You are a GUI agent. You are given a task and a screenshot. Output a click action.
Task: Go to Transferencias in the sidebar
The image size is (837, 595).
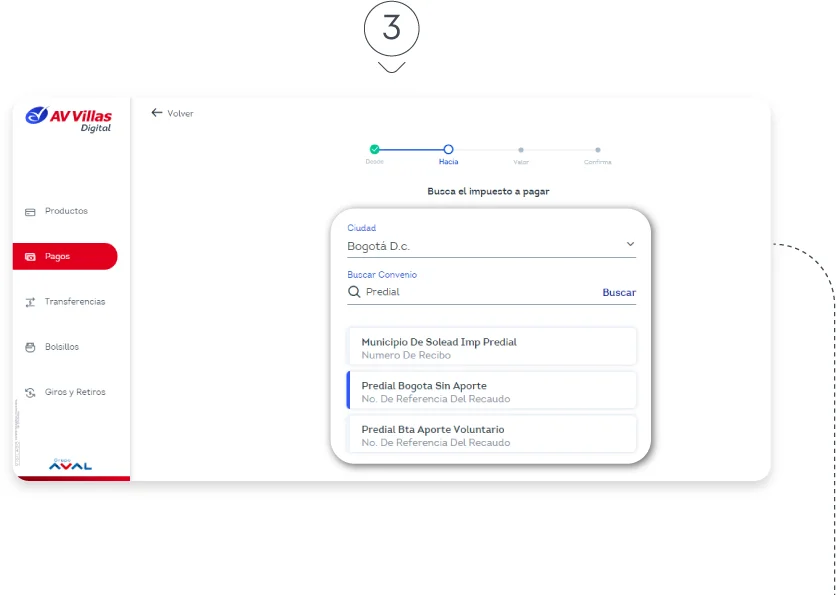tap(74, 302)
